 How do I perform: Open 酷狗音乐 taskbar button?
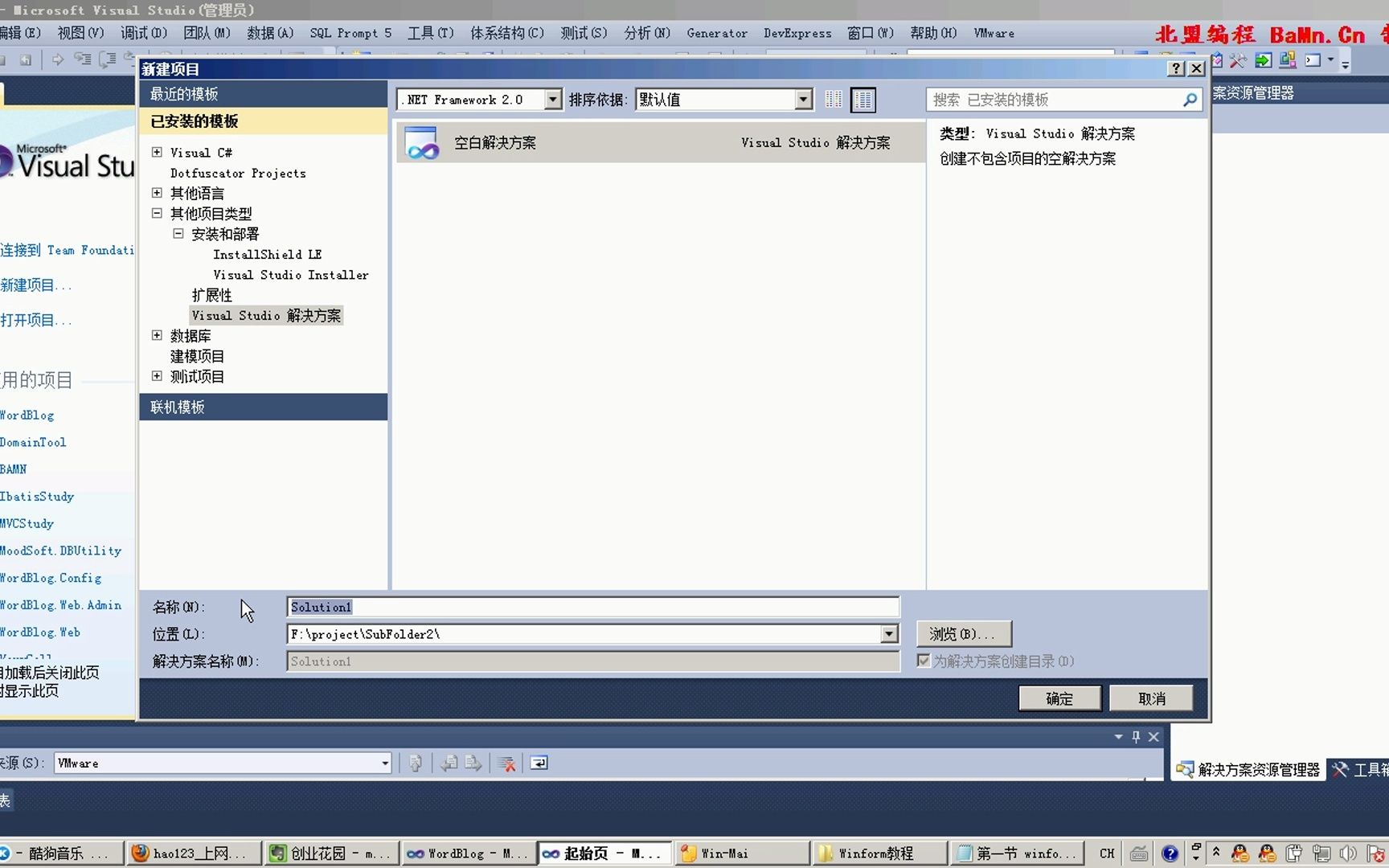pos(62,854)
